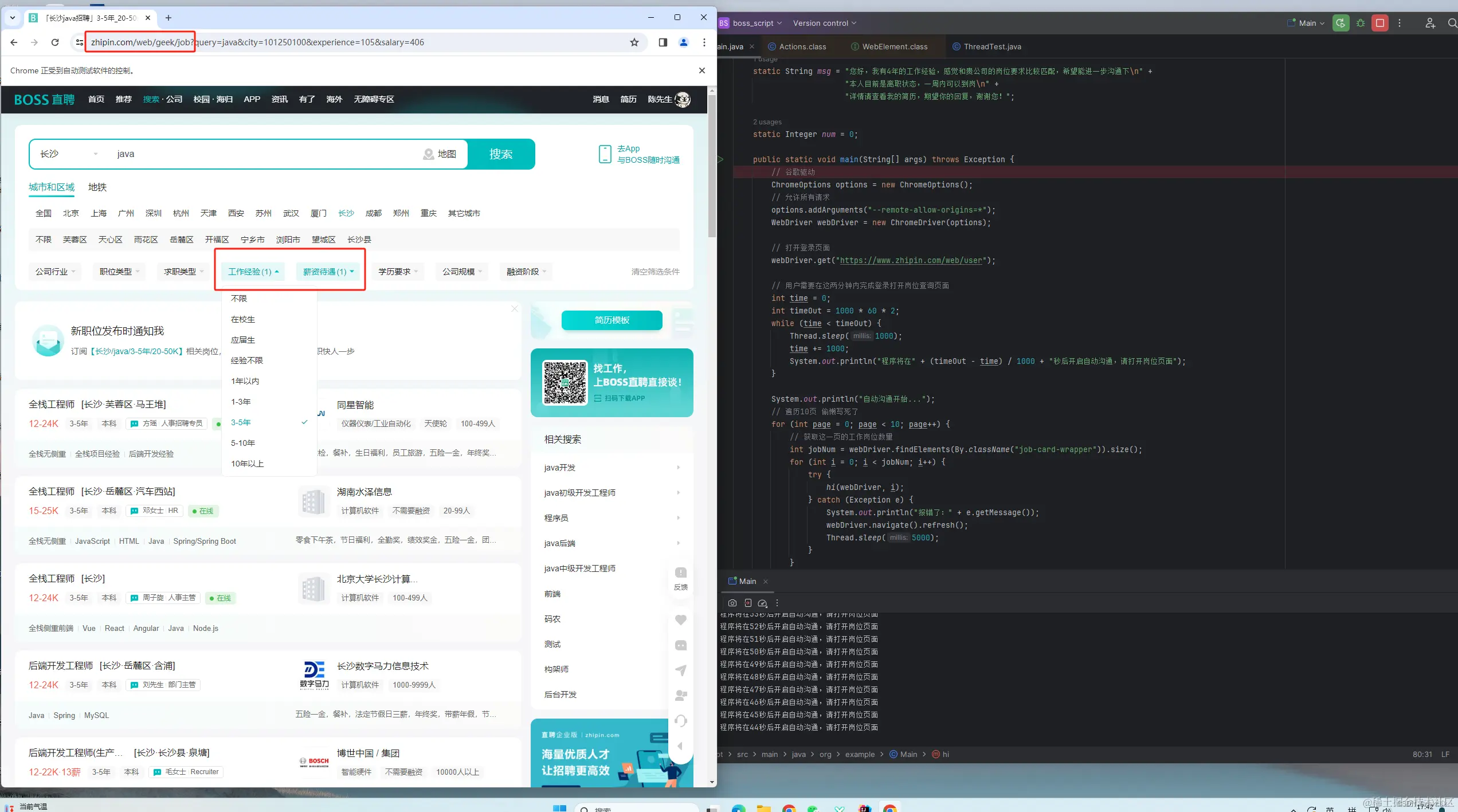Click the browser page vertical scrollbar
The height and width of the screenshot is (812, 1458).
[712, 166]
